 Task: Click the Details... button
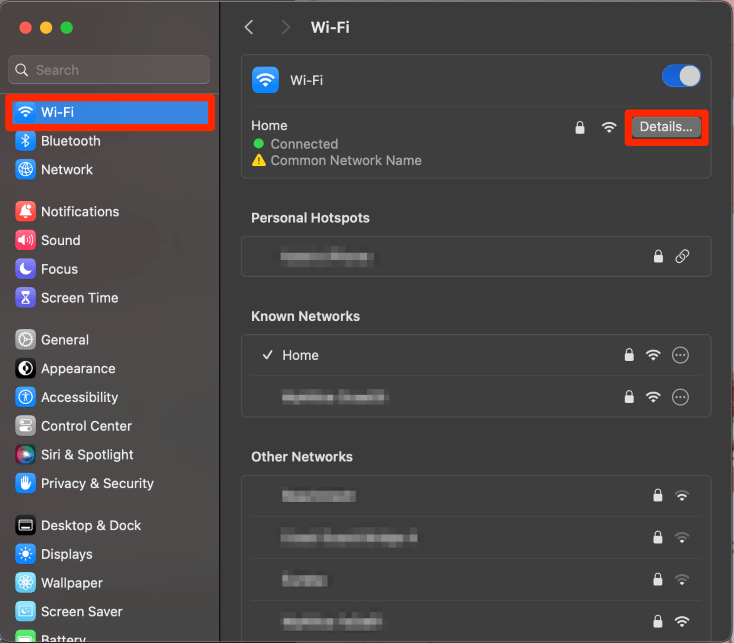coord(666,127)
